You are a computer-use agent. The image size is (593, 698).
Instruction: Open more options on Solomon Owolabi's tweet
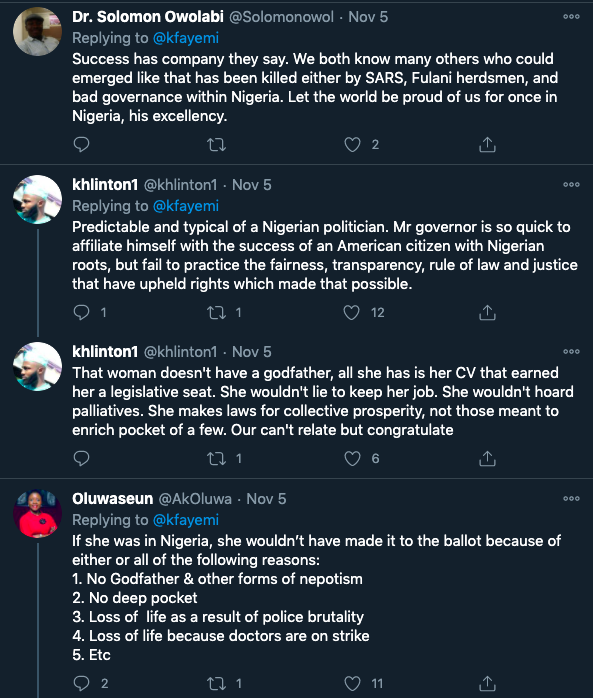point(571,17)
